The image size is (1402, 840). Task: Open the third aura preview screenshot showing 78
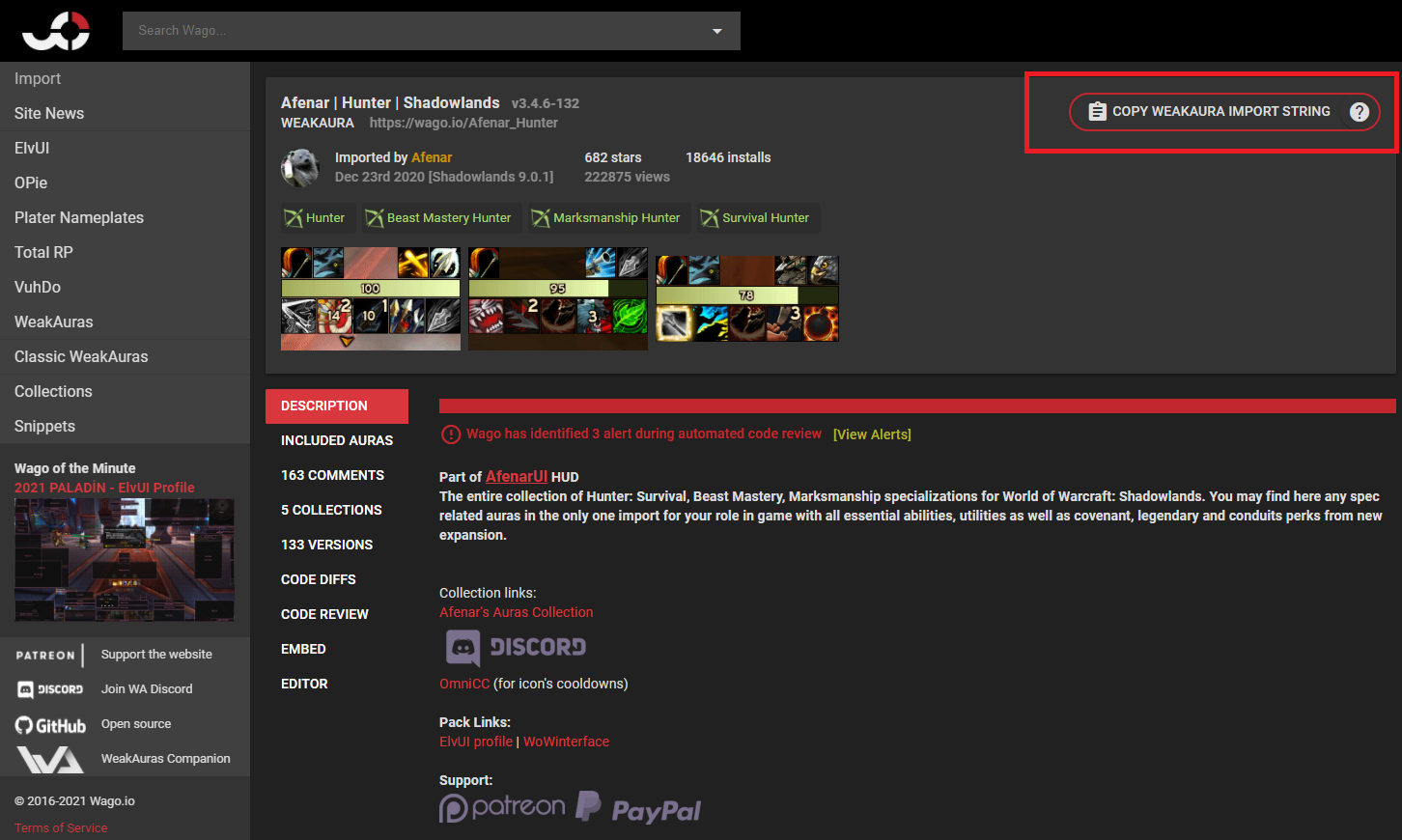pos(747,298)
